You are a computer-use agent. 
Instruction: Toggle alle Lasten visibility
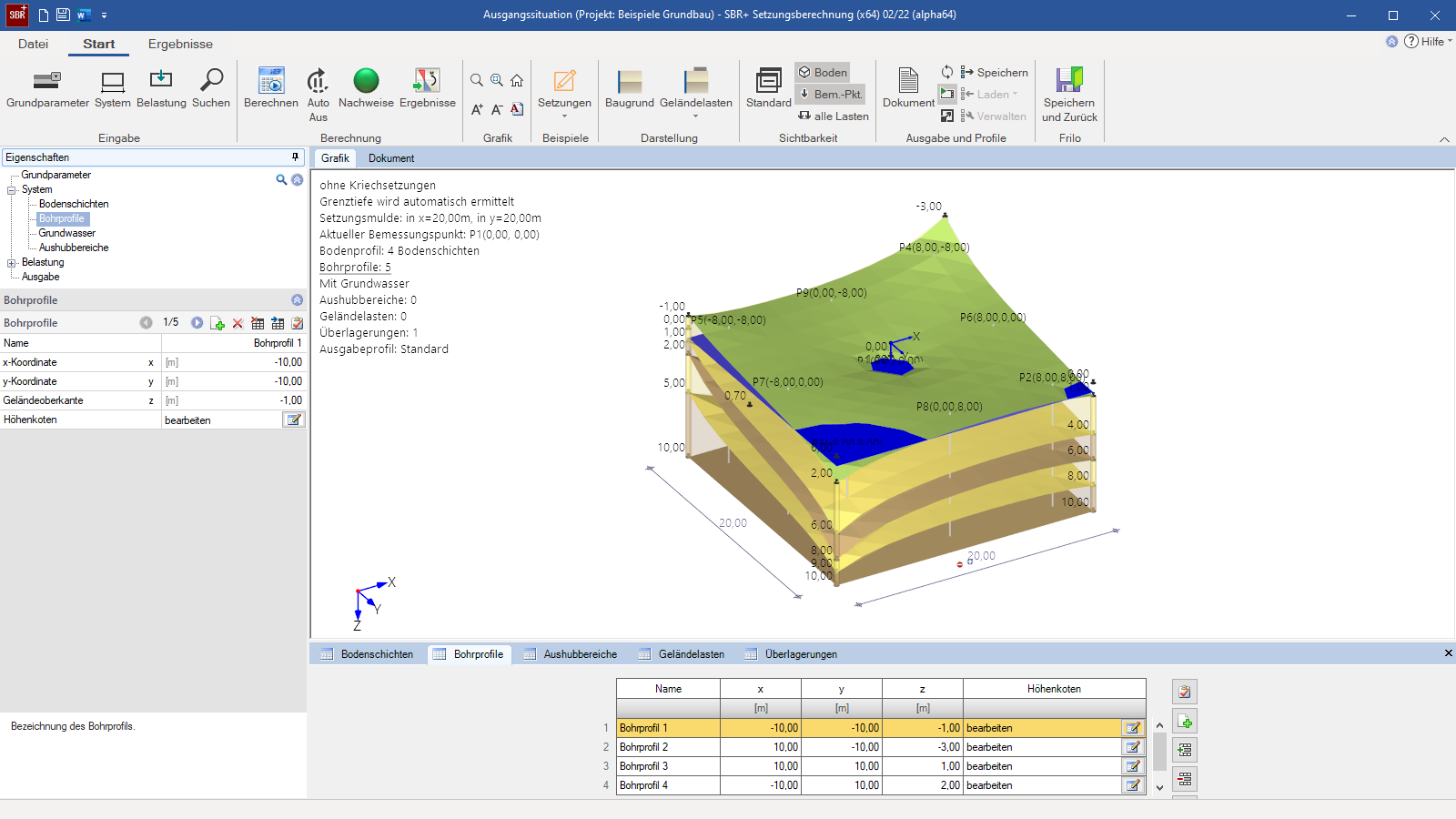point(834,116)
